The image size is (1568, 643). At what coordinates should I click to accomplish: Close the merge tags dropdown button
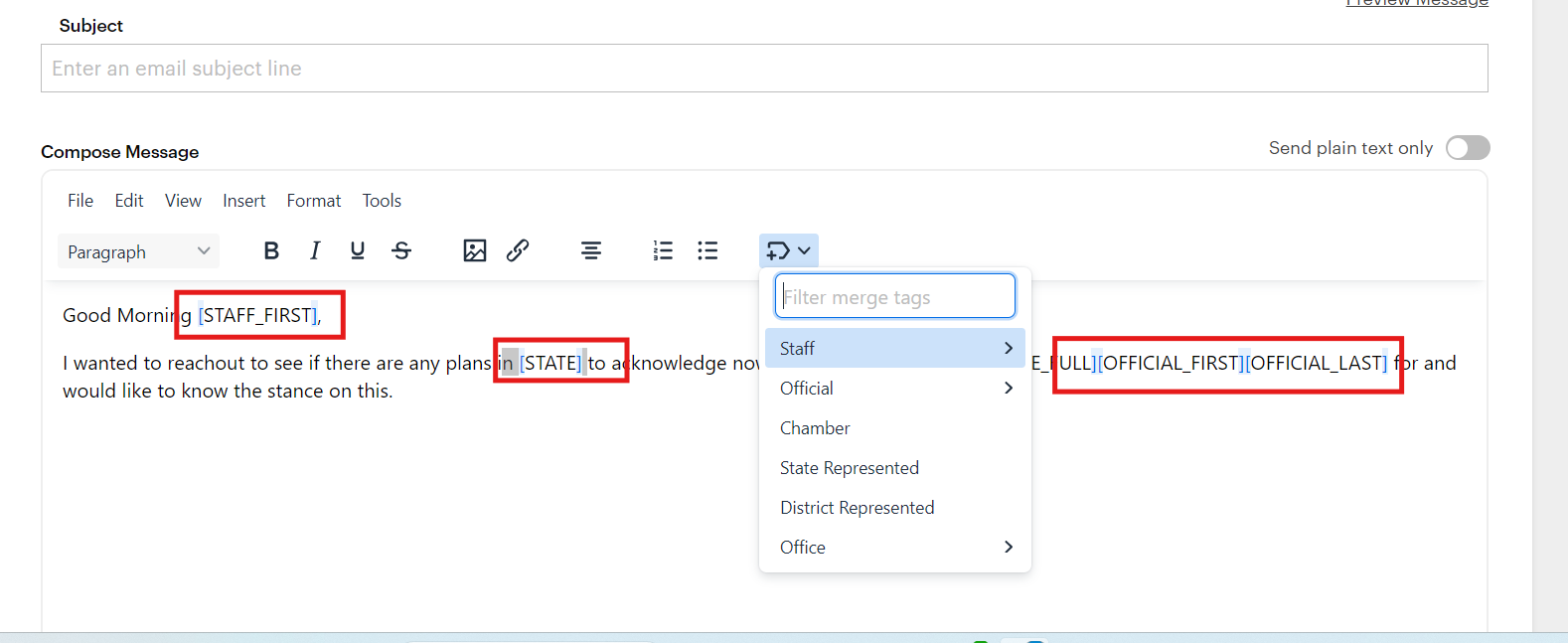789,251
